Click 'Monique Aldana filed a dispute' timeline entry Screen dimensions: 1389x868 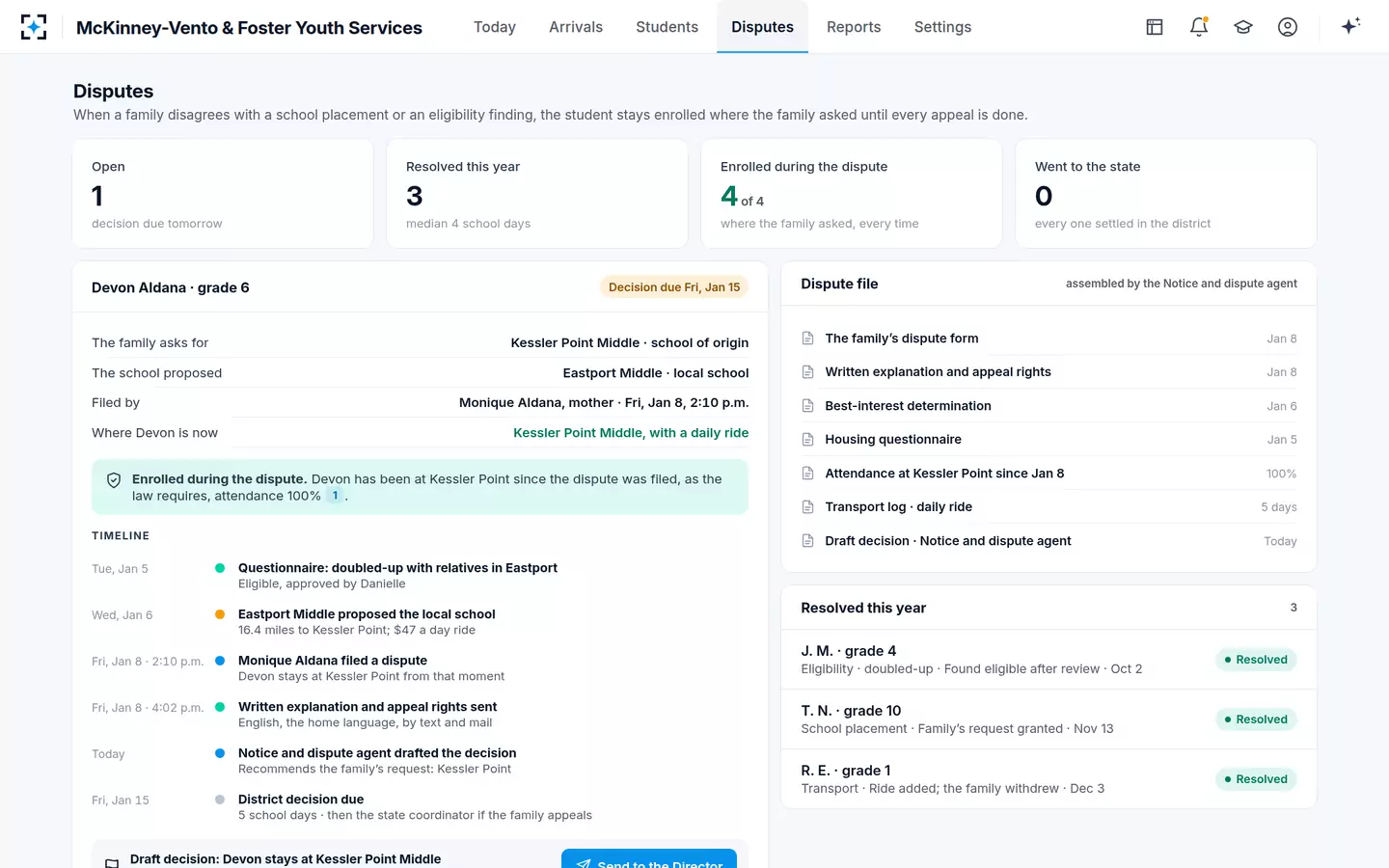pos(333,661)
